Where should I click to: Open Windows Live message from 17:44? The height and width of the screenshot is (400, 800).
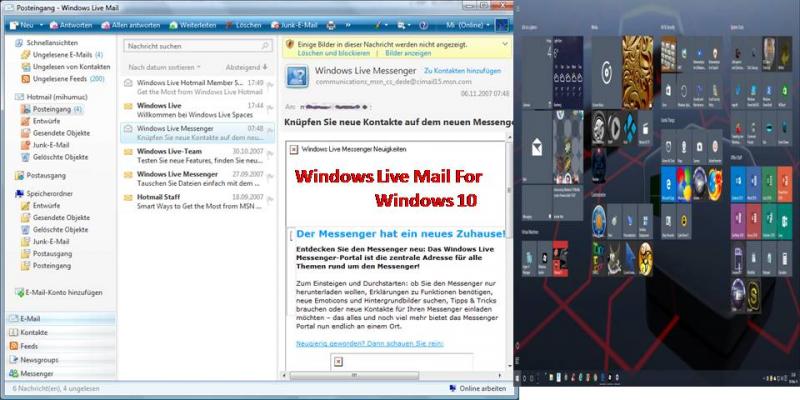198,110
